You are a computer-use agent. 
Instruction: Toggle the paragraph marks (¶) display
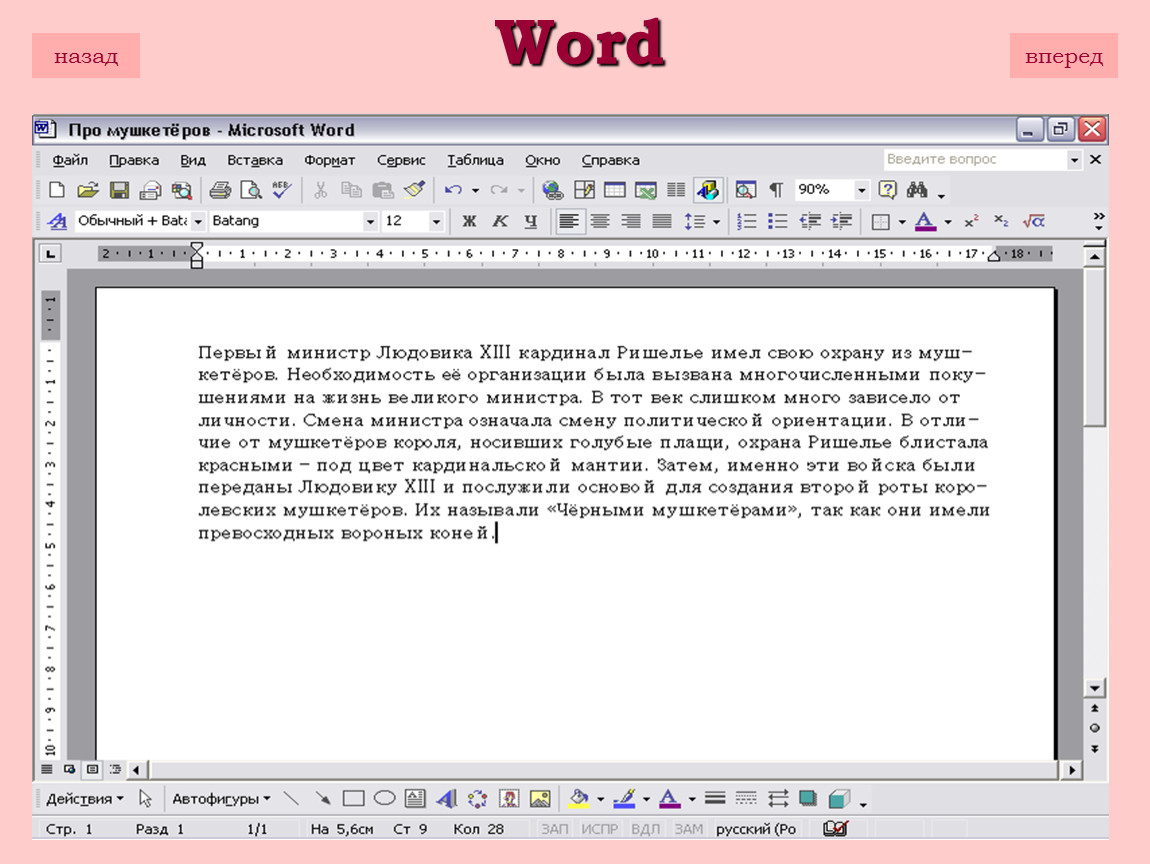(x=776, y=191)
